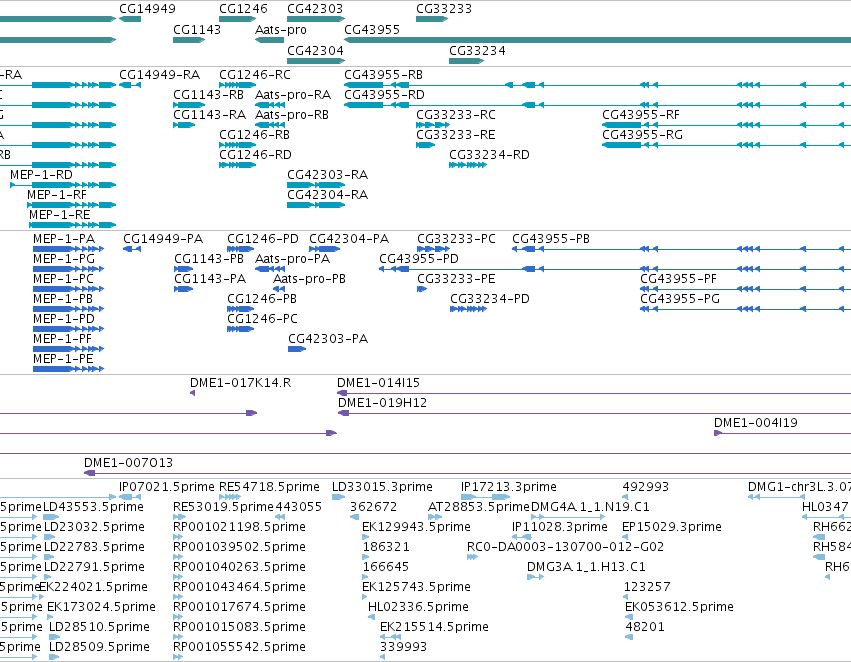851x662 pixels.
Task: Click protein CG43955-PB
Action: 551,239
